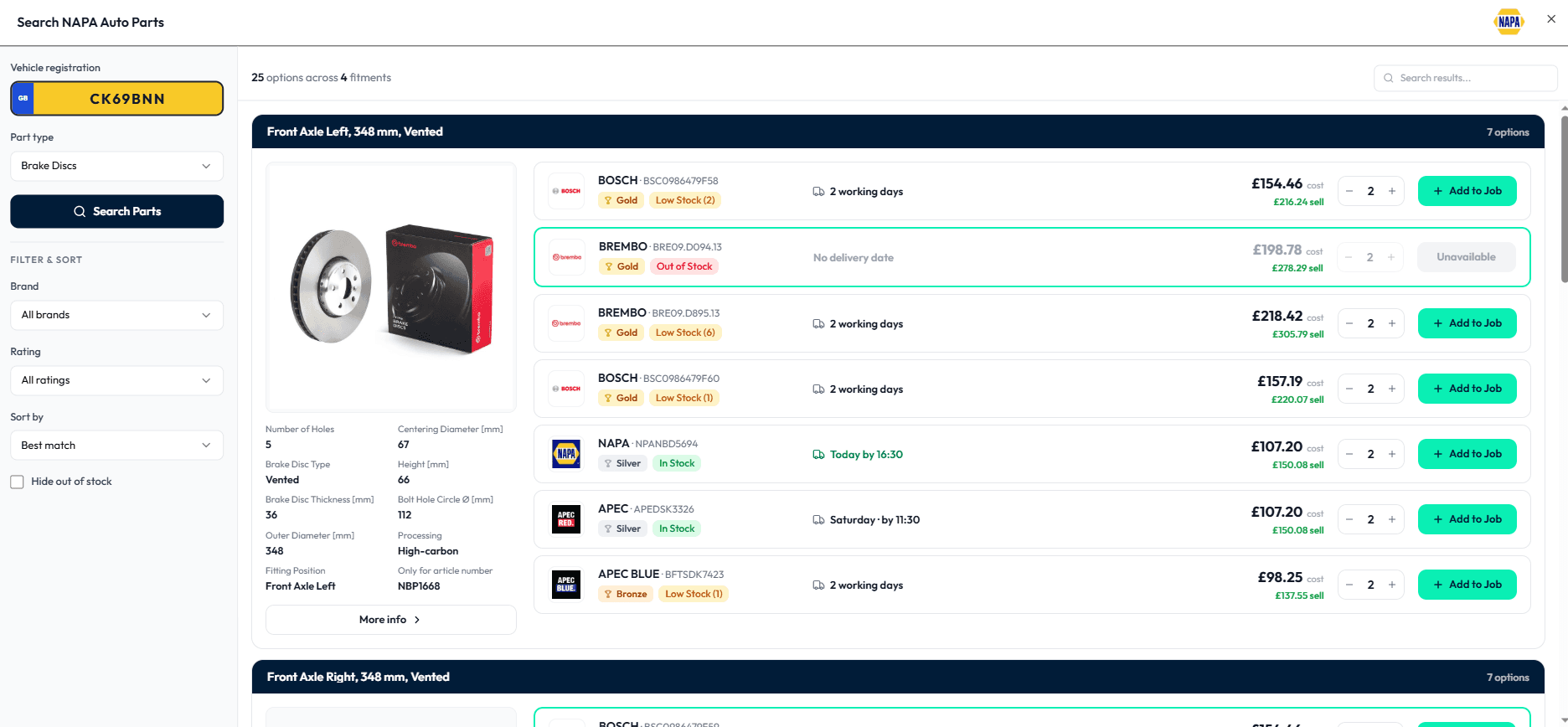
Task: Open the Part type Brake Discs dropdown
Action: pyautogui.click(x=116, y=166)
